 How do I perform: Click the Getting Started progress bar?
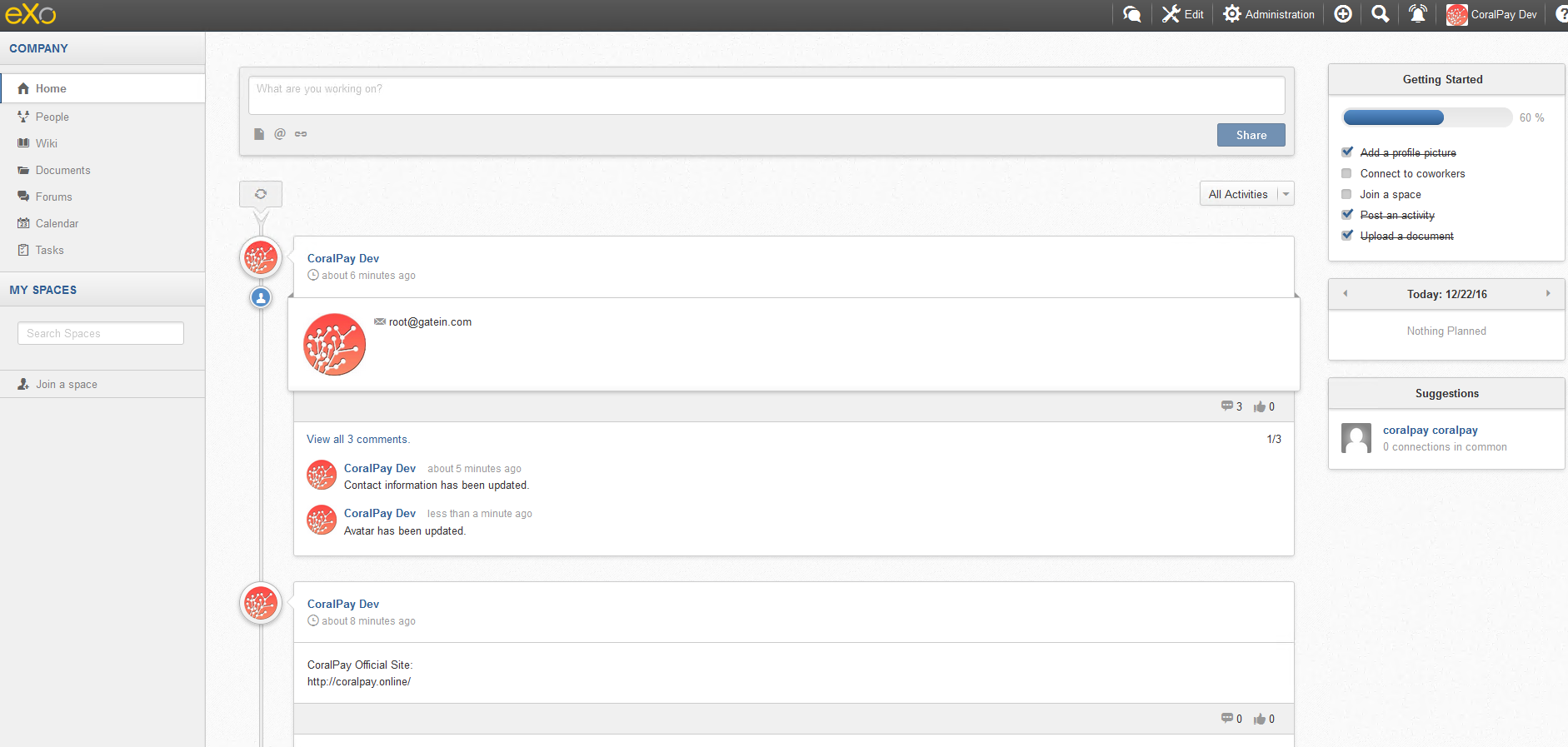[x=1427, y=117]
